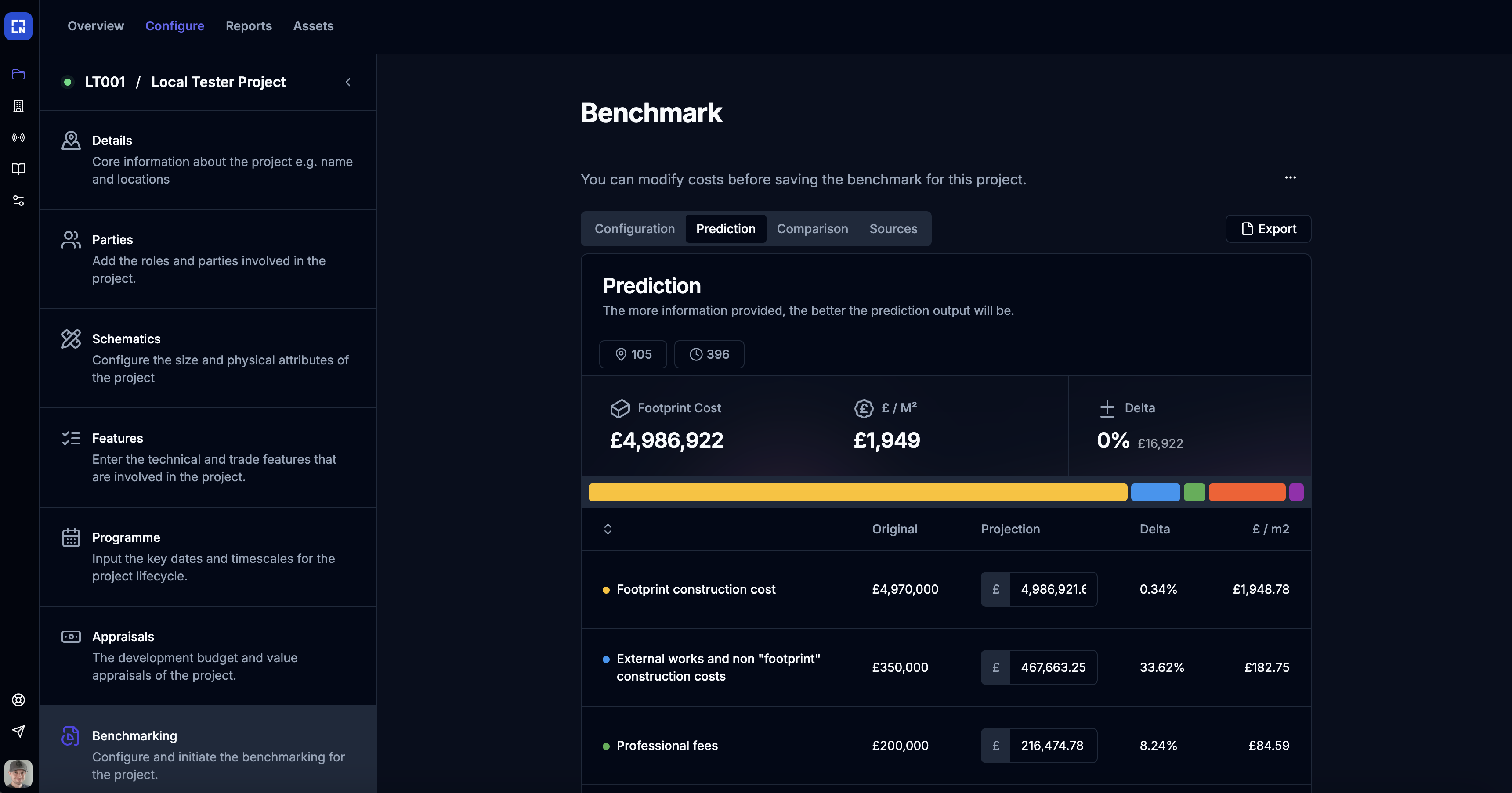
Task: Open the building icon in sidebar
Action: pyautogui.click(x=18, y=106)
